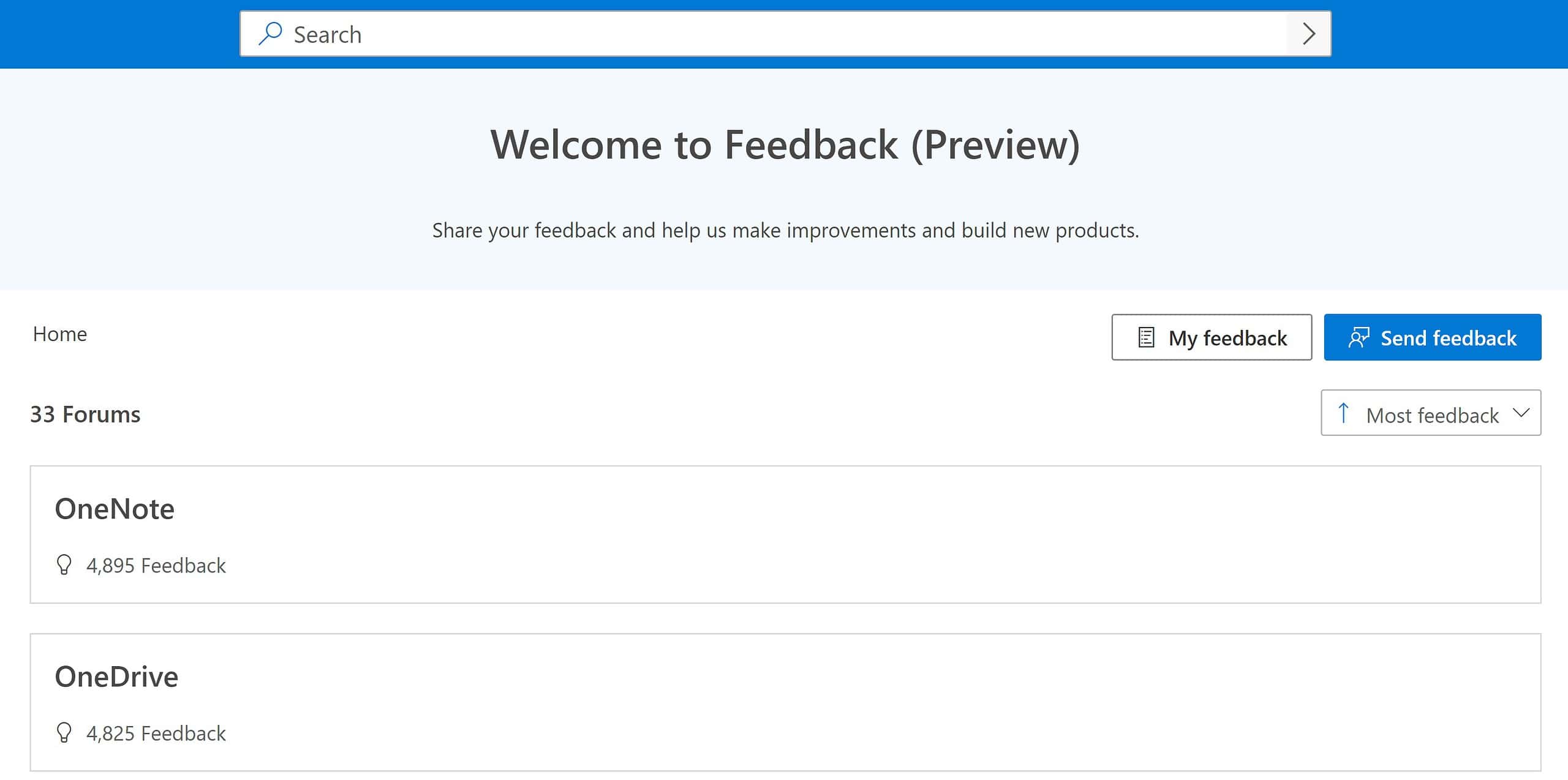
Task: Open the Most feedback sort dropdown
Action: click(1431, 413)
